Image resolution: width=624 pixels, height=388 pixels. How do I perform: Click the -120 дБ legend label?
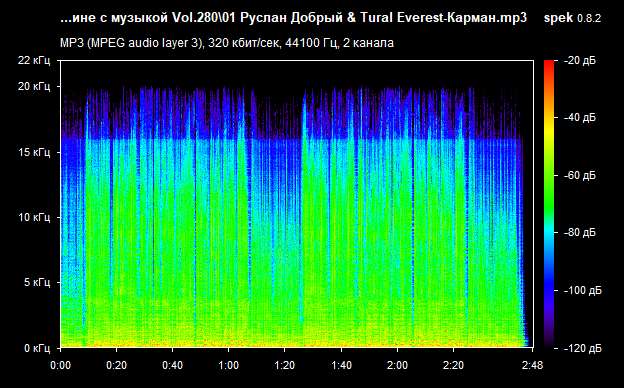[x=583, y=348]
